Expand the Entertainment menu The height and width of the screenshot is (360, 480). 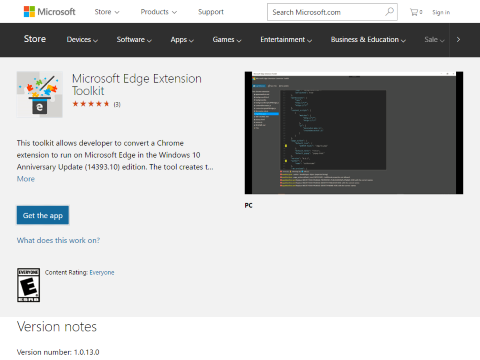(286, 40)
